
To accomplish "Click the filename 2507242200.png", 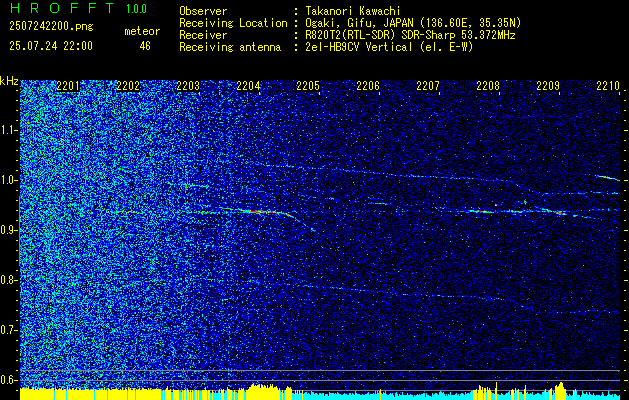I will (x=51, y=26).
